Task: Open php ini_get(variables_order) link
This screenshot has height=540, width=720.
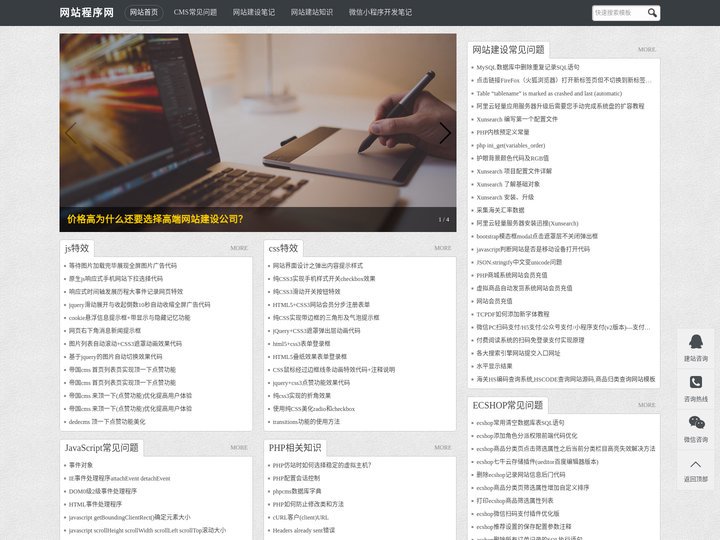Action: pyautogui.click(x=511, y=145)
